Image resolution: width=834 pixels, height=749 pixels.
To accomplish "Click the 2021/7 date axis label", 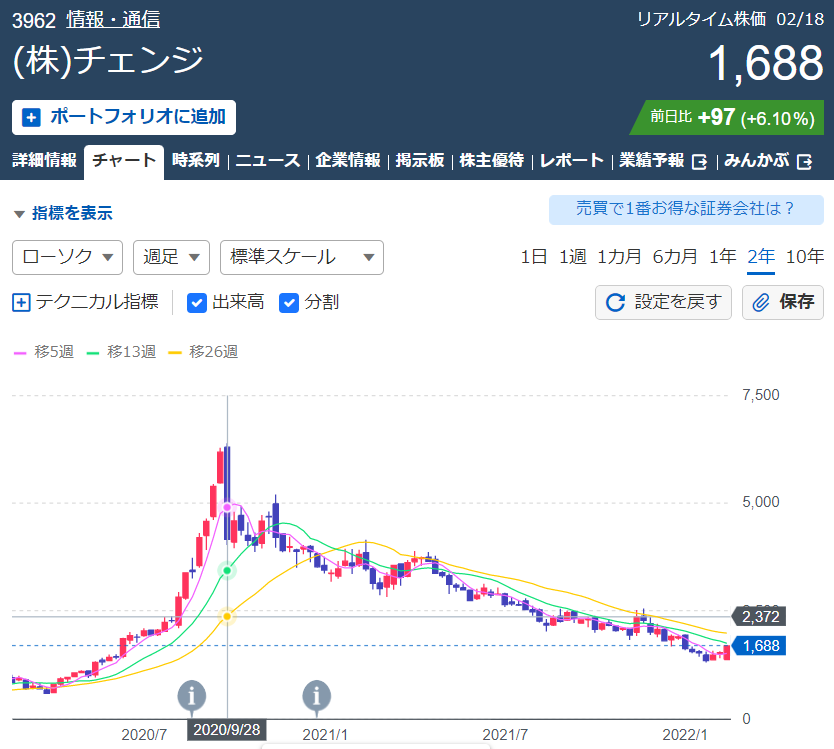I will click(505, 735).
